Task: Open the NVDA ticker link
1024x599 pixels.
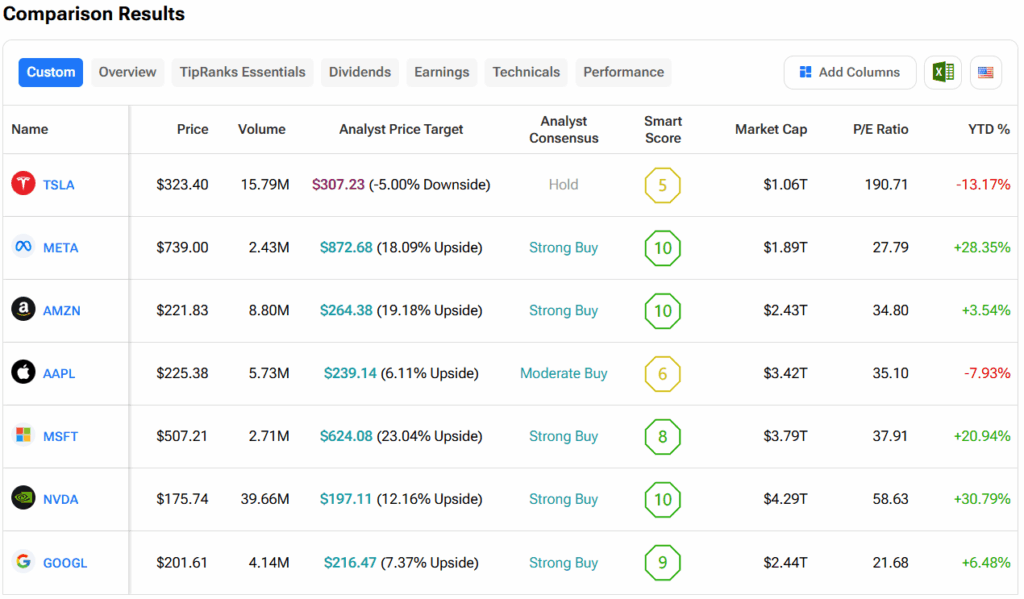Action: pyautogui.click(x=60, y=499)
